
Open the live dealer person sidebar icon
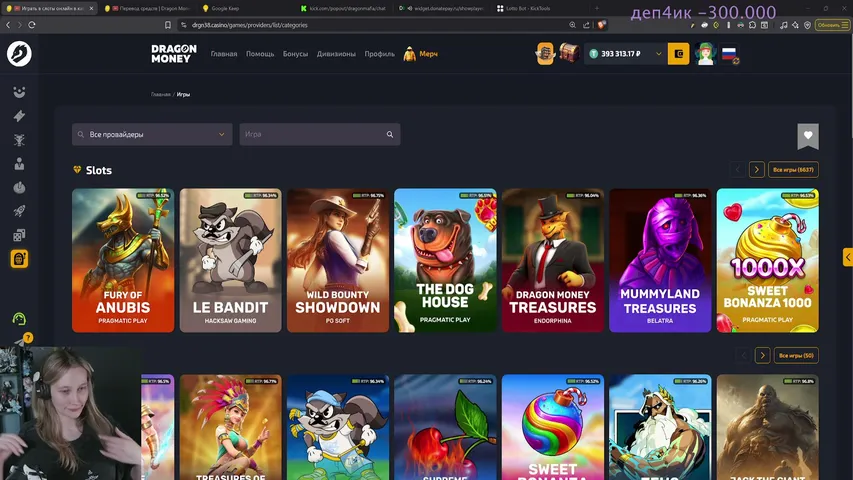(19, 164)
